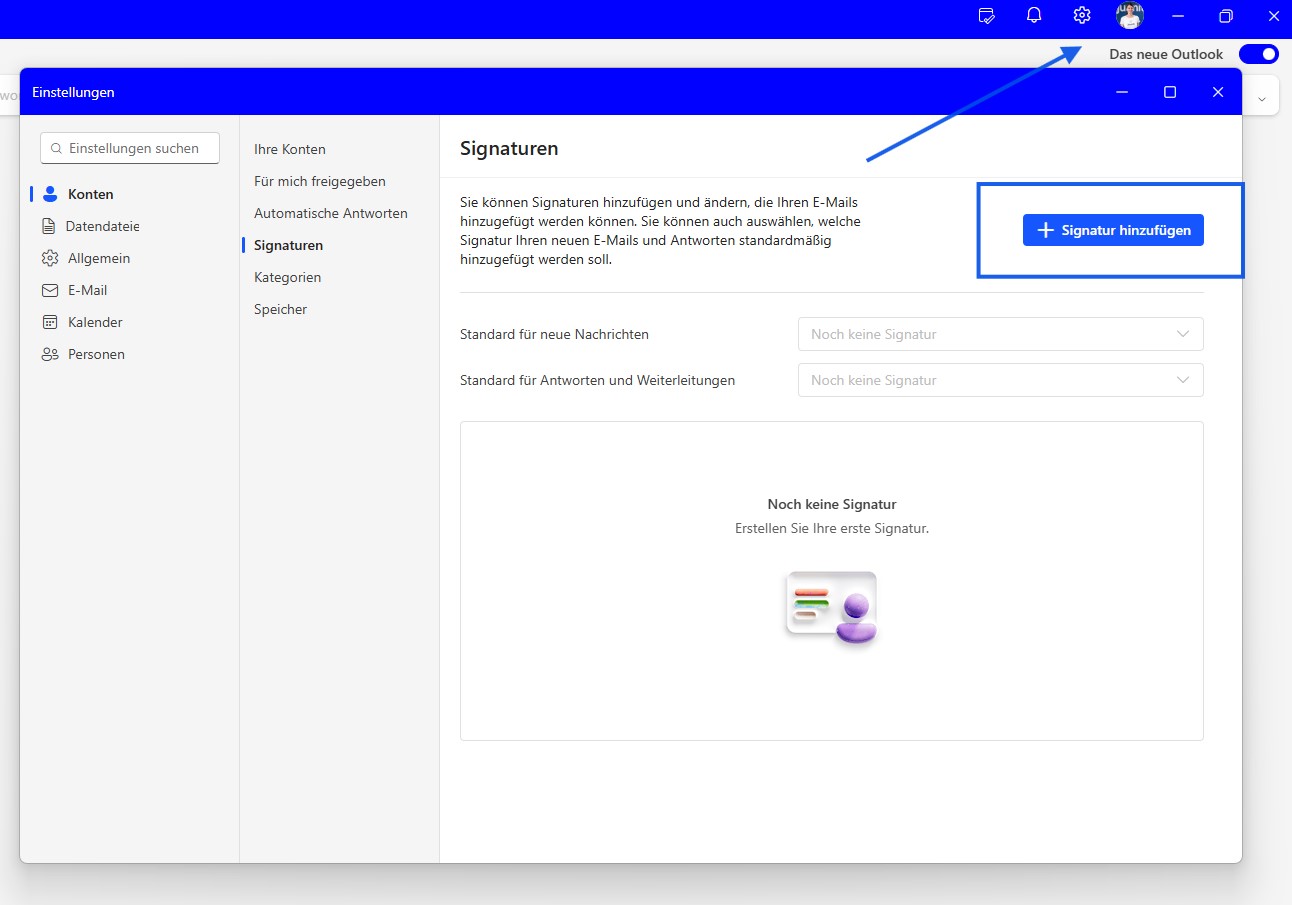Click the Noch keine Signatur heading

[x=832, y=504]
